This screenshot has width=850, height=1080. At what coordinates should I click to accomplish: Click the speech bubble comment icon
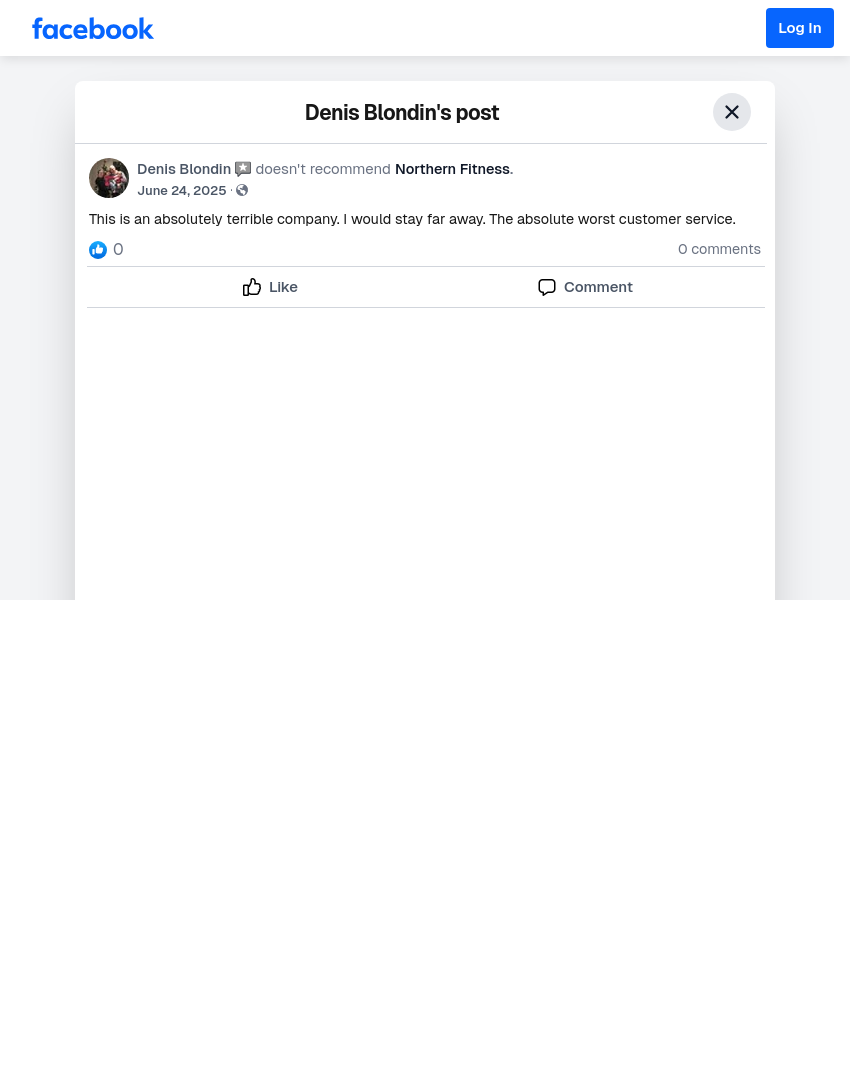click(547, 287)
